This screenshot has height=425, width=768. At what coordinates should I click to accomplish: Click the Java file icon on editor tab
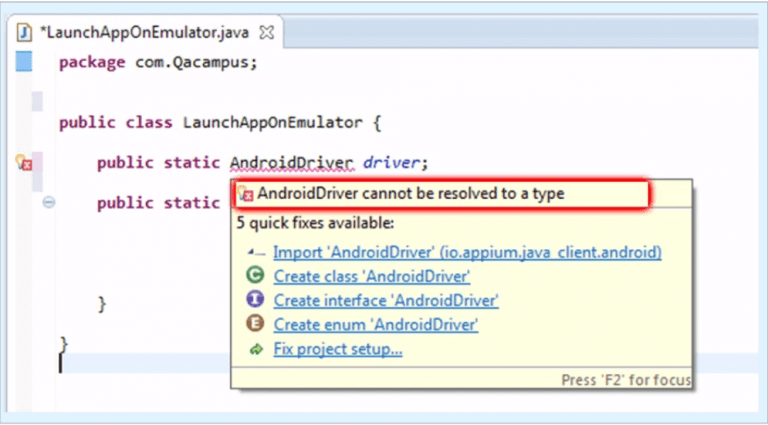(25, 32)
